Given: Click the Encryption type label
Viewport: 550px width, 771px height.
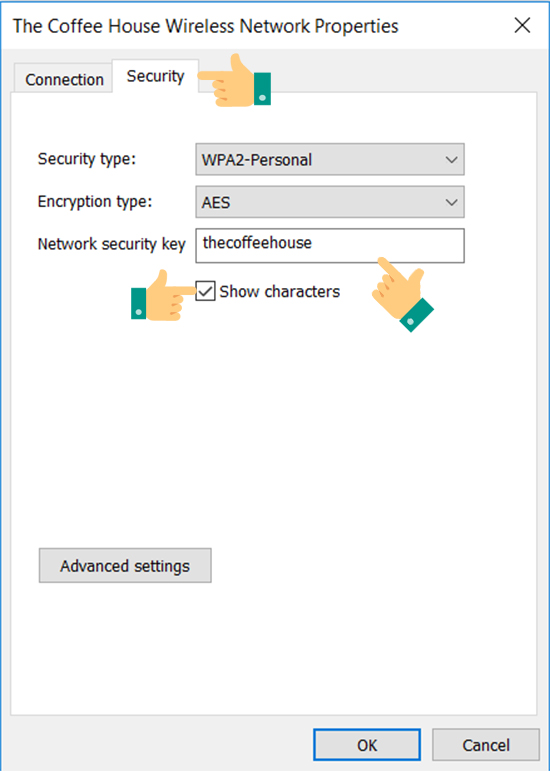Looking at the screenshot, I should click(95, 202).
